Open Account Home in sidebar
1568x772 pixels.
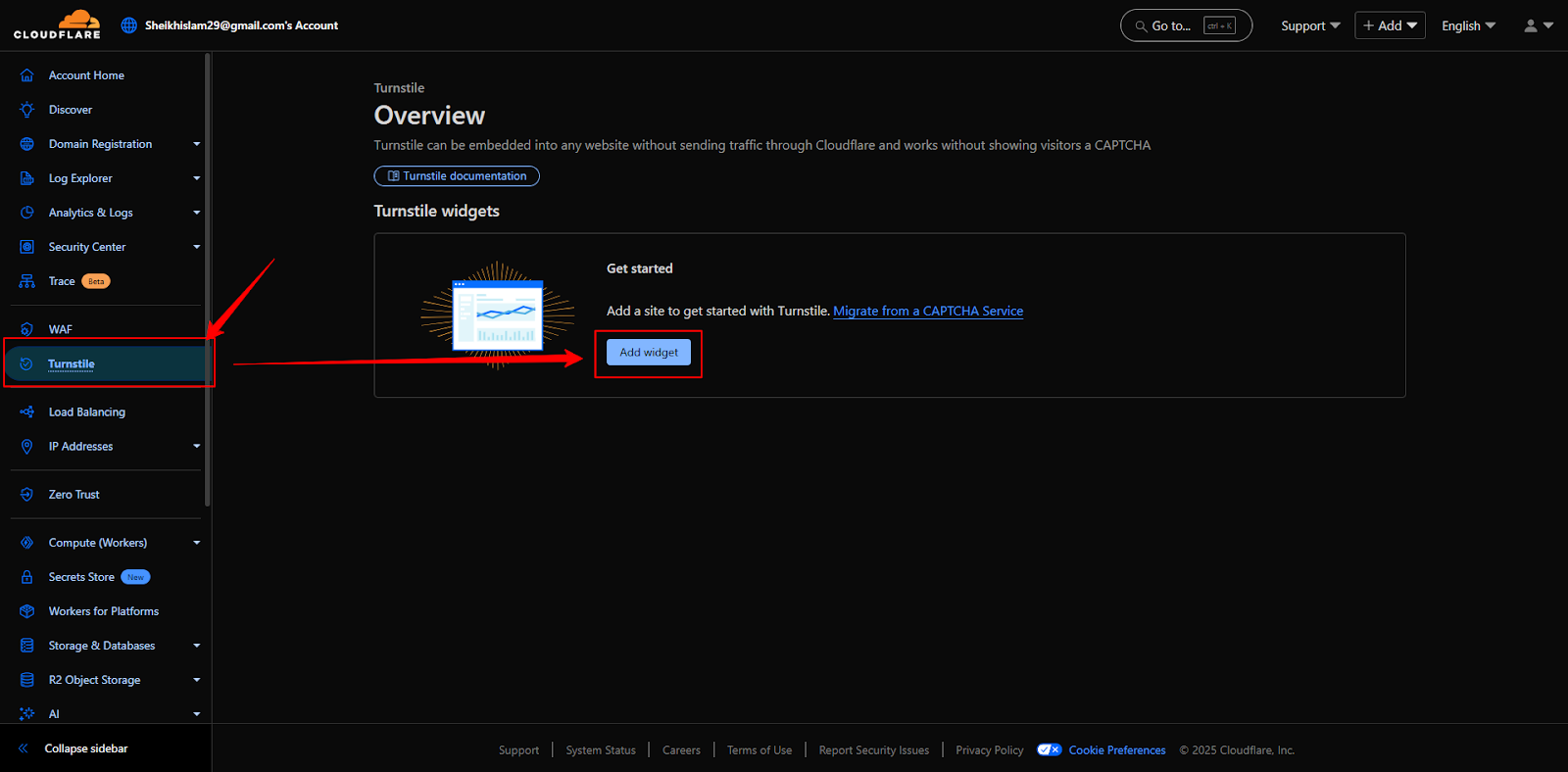click(x=86, y=75)
